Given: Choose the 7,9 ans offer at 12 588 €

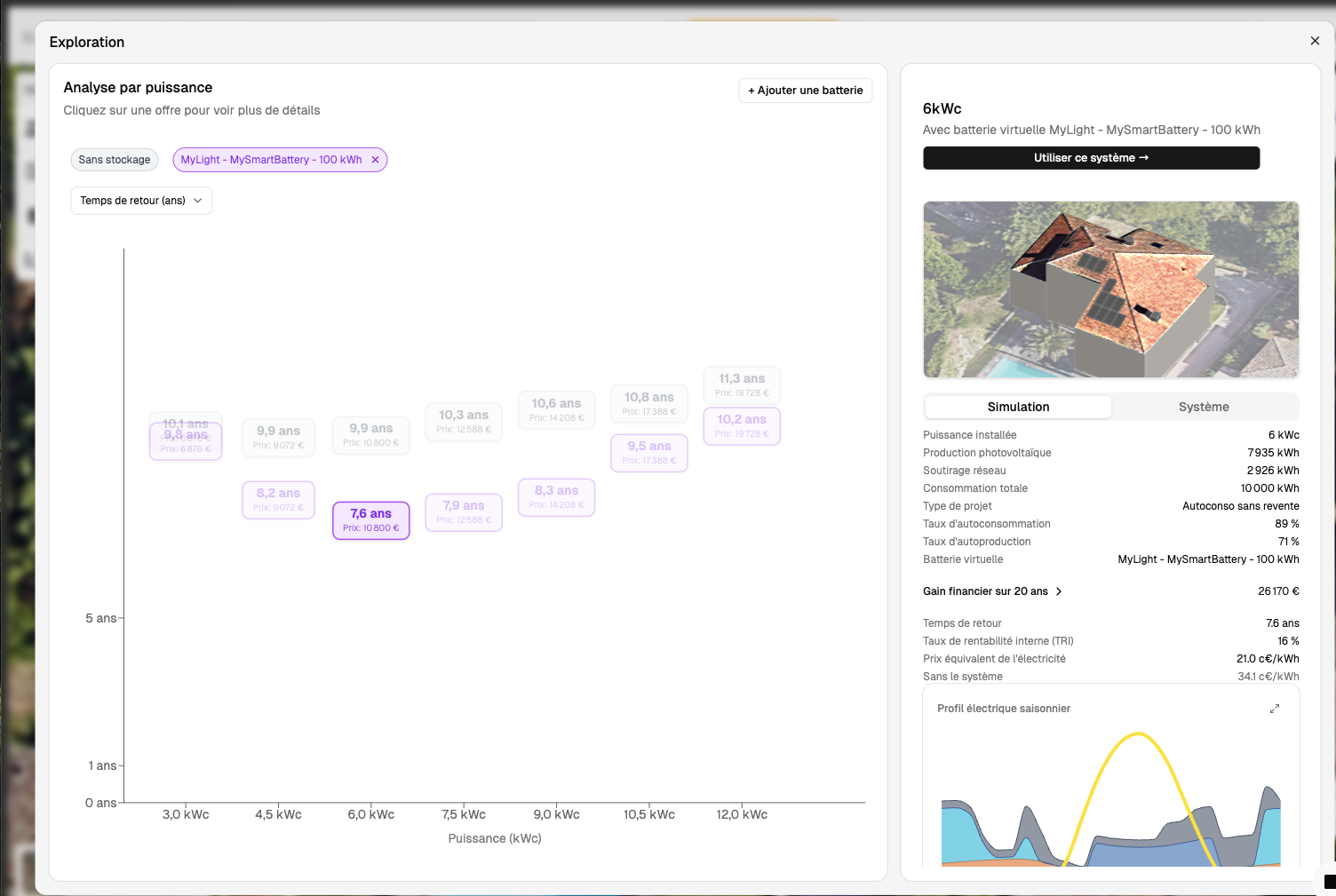Looking at the screenshot, I should (x=464, y=512).
